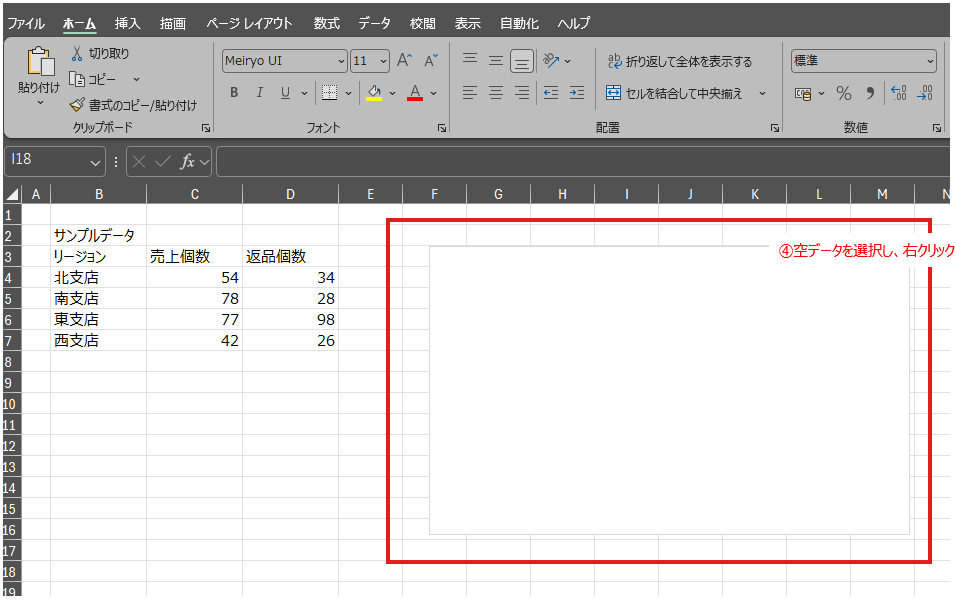Click the percent style icon
The height and width of the screenshot is (601, 956).
point(843,93)
